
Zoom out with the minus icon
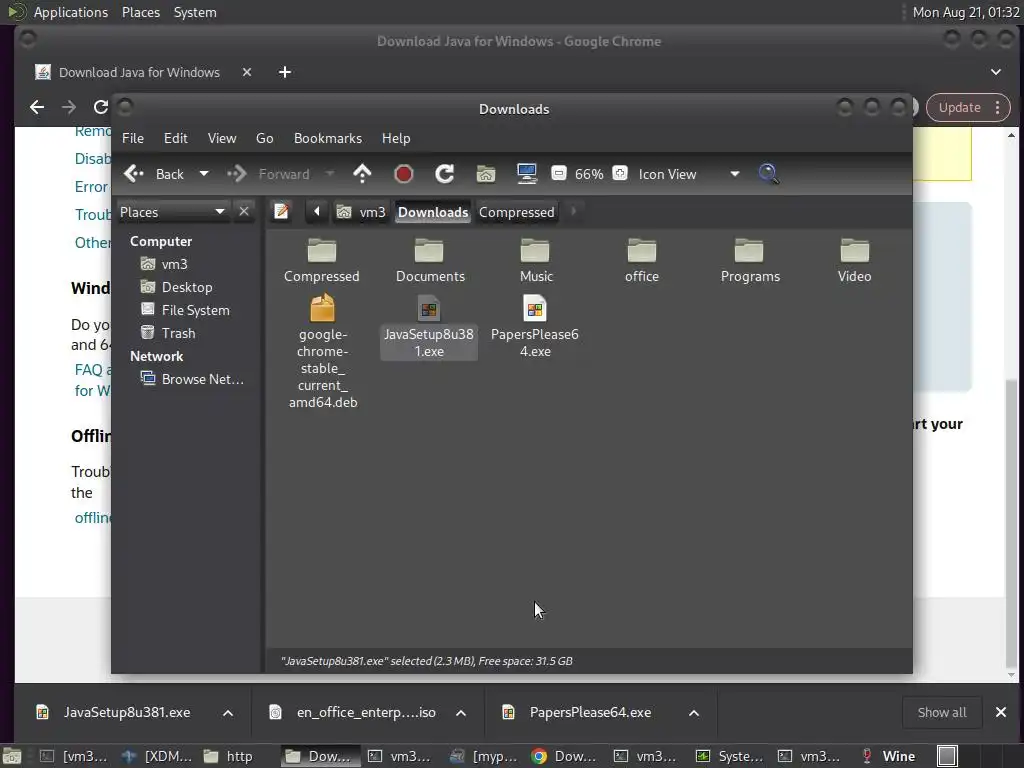coord(558,174)
